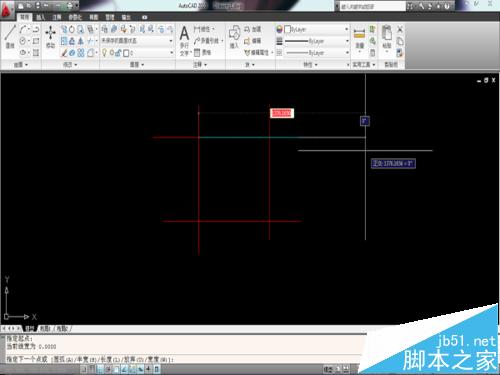Click the Create block icon

[252, 29]
